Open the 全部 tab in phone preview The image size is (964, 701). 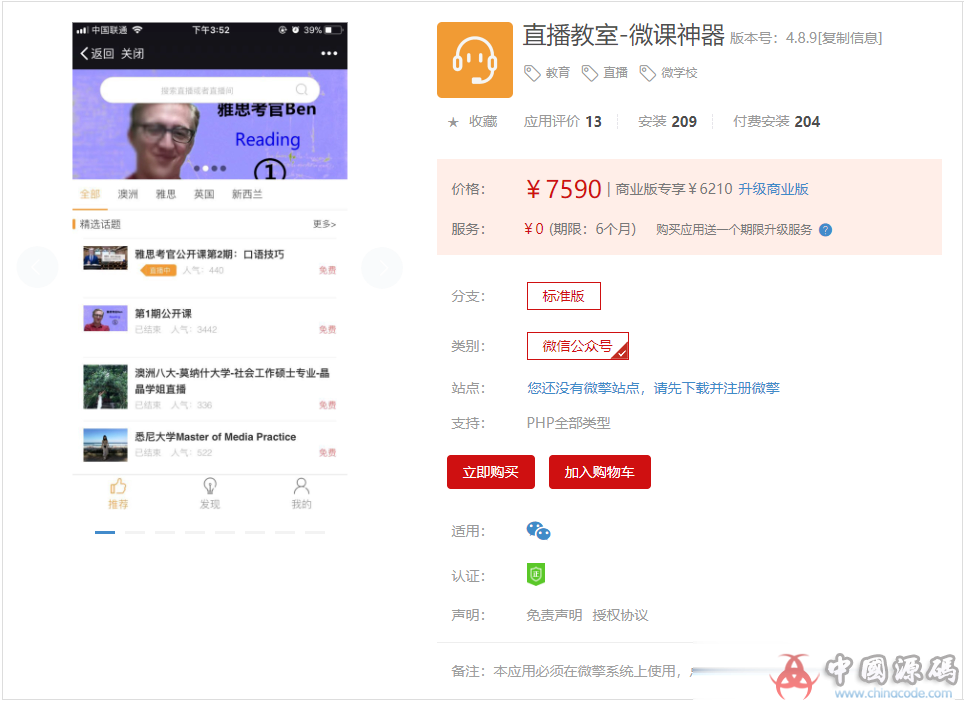tap(90, 194)
